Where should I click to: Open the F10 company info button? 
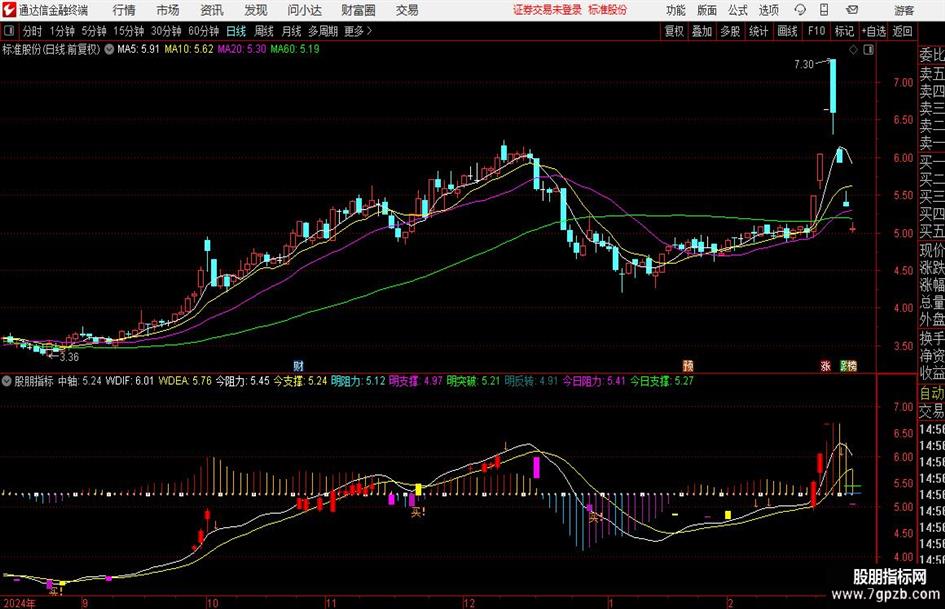click(x=816, y=31)
